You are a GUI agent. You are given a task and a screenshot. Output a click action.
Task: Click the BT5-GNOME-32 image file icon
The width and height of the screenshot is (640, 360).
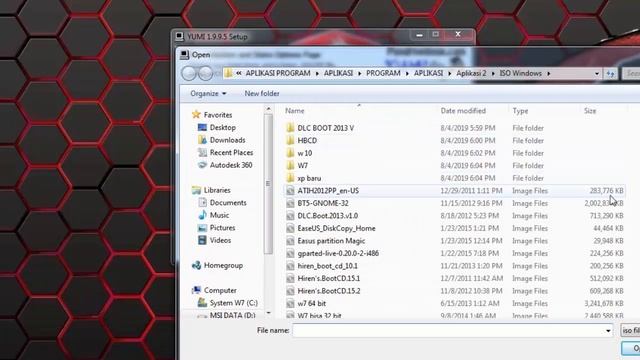pos(290,203)
